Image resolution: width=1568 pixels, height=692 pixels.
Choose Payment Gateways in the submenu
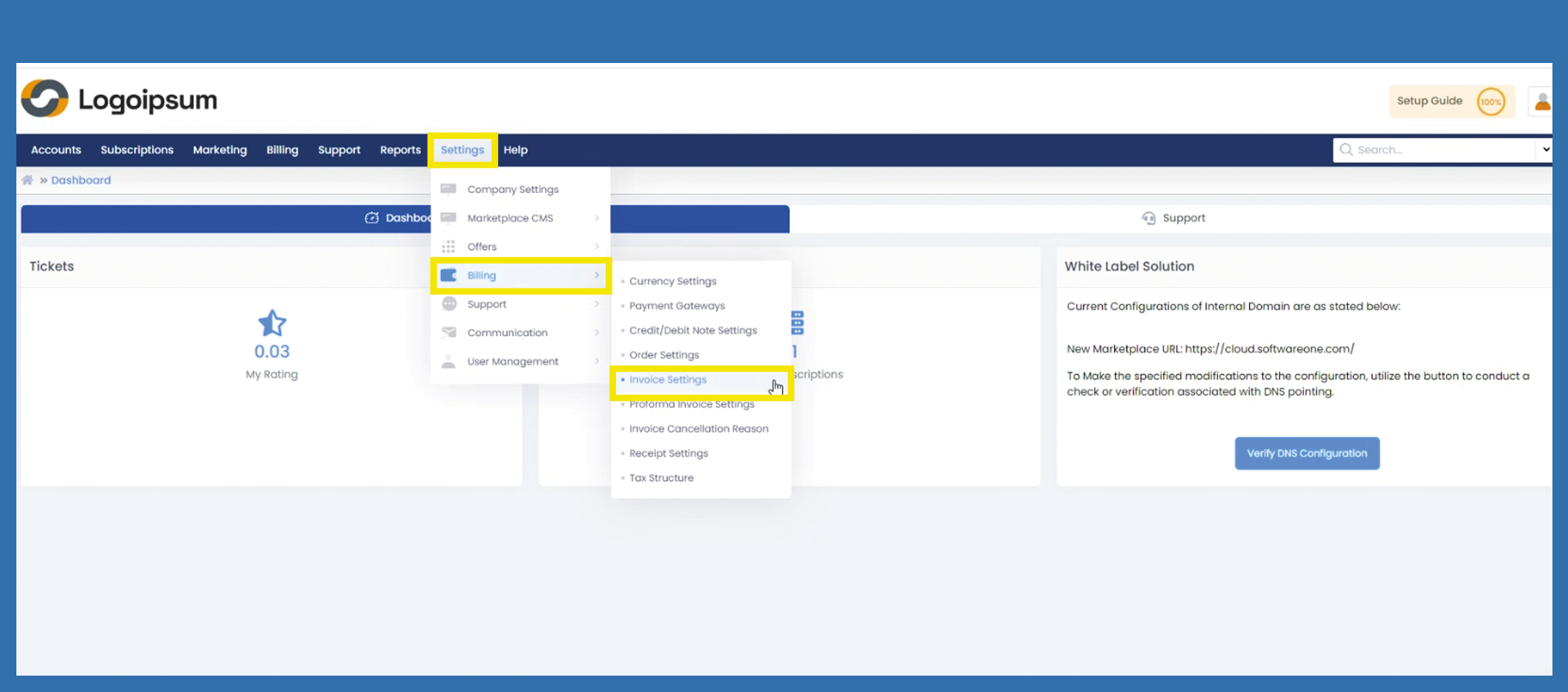(676, 306)
